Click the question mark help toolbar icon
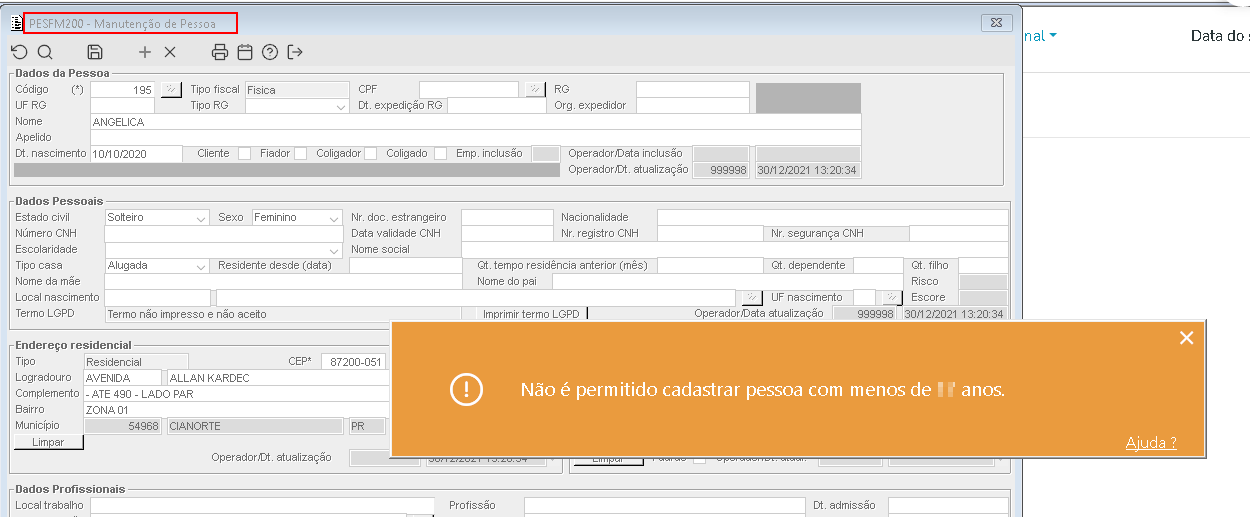 click(270, 52)
